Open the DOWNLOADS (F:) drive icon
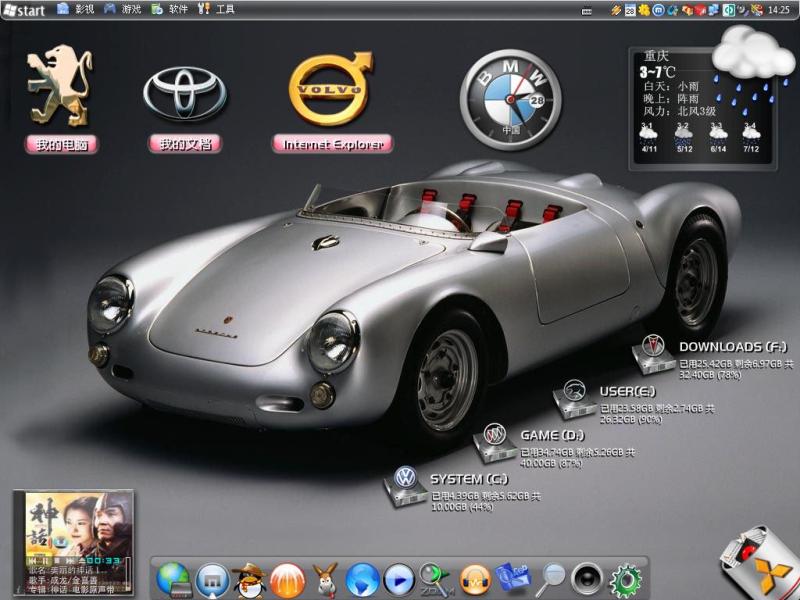Image resolution: width=800 pixels, height=600 pixels. (654, 351)
